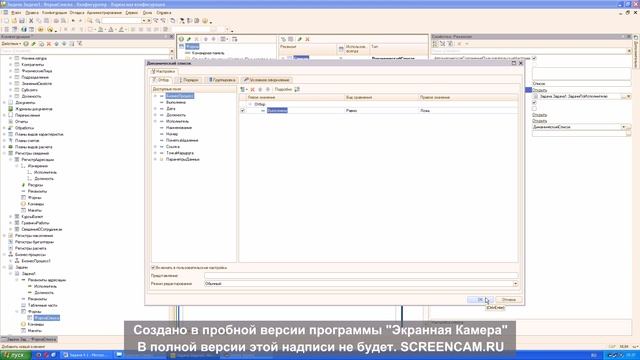Open the Администрирование menu
This screenshot has width=640, height=360.
104,13
